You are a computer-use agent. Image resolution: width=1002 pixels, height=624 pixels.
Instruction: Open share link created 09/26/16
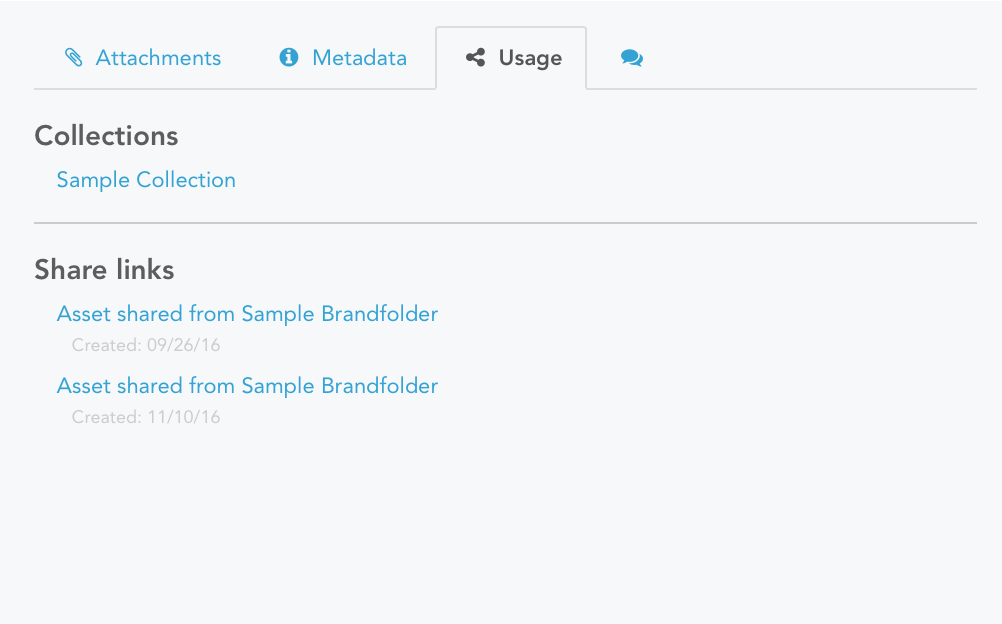point(247,314)
